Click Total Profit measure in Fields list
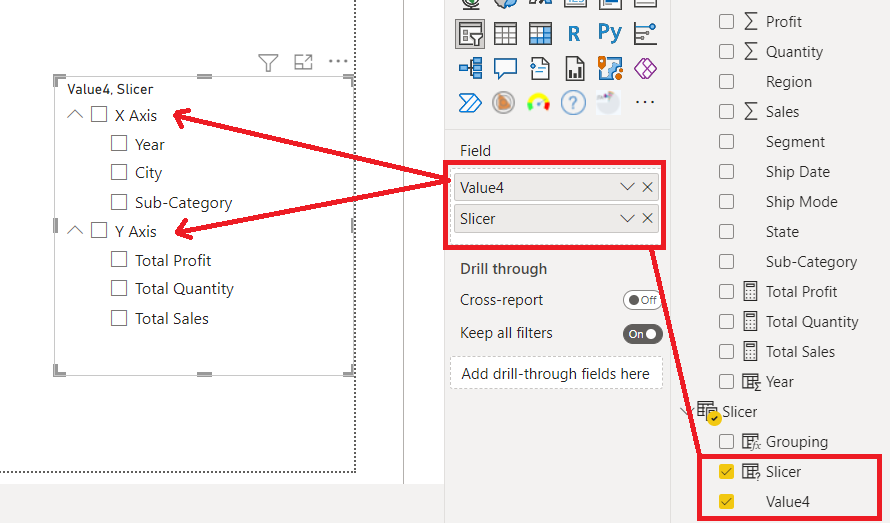The height and width of the screenshot is (523, 890). 801,292
